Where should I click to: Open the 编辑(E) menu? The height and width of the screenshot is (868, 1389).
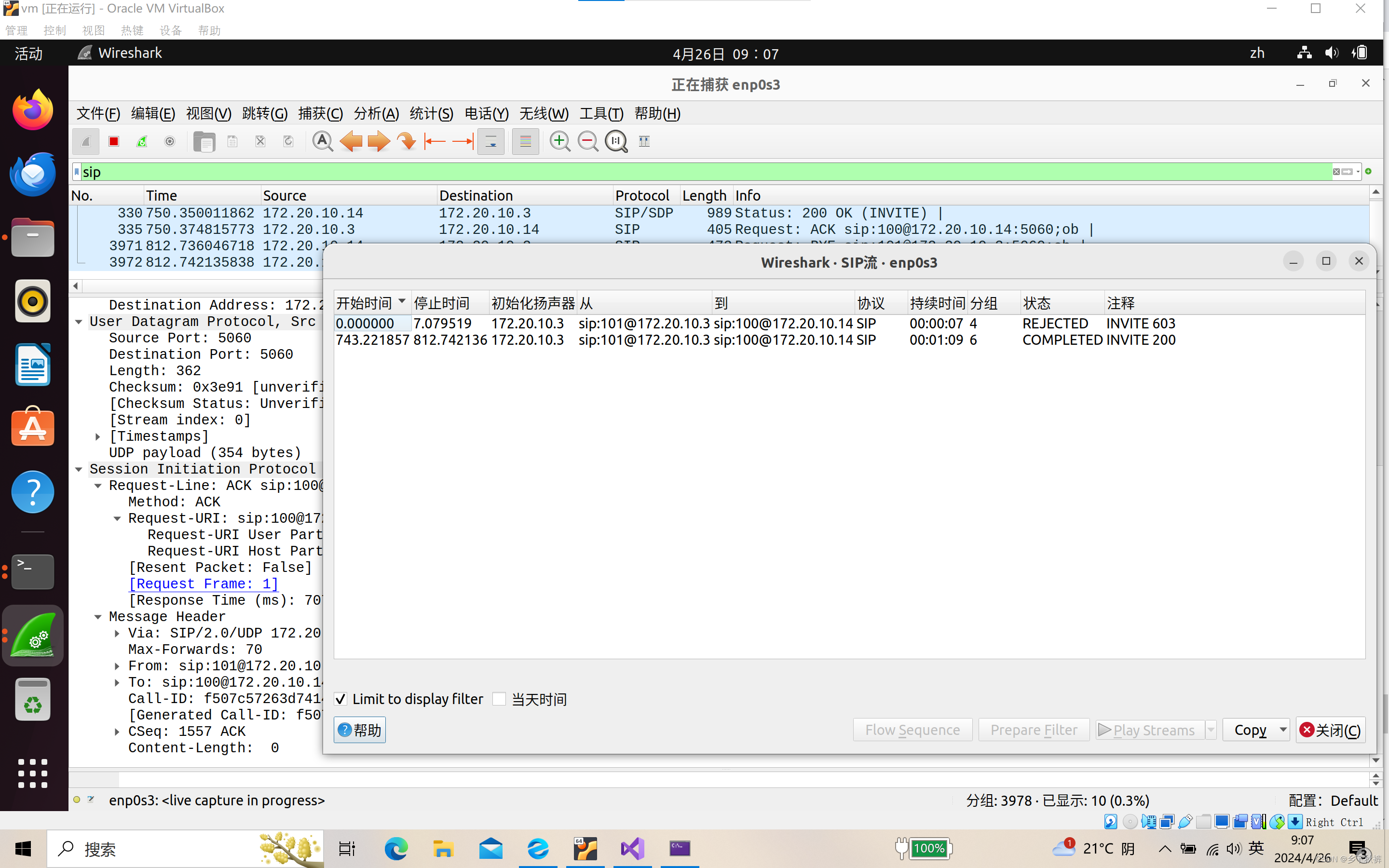[x=153, y=113]
